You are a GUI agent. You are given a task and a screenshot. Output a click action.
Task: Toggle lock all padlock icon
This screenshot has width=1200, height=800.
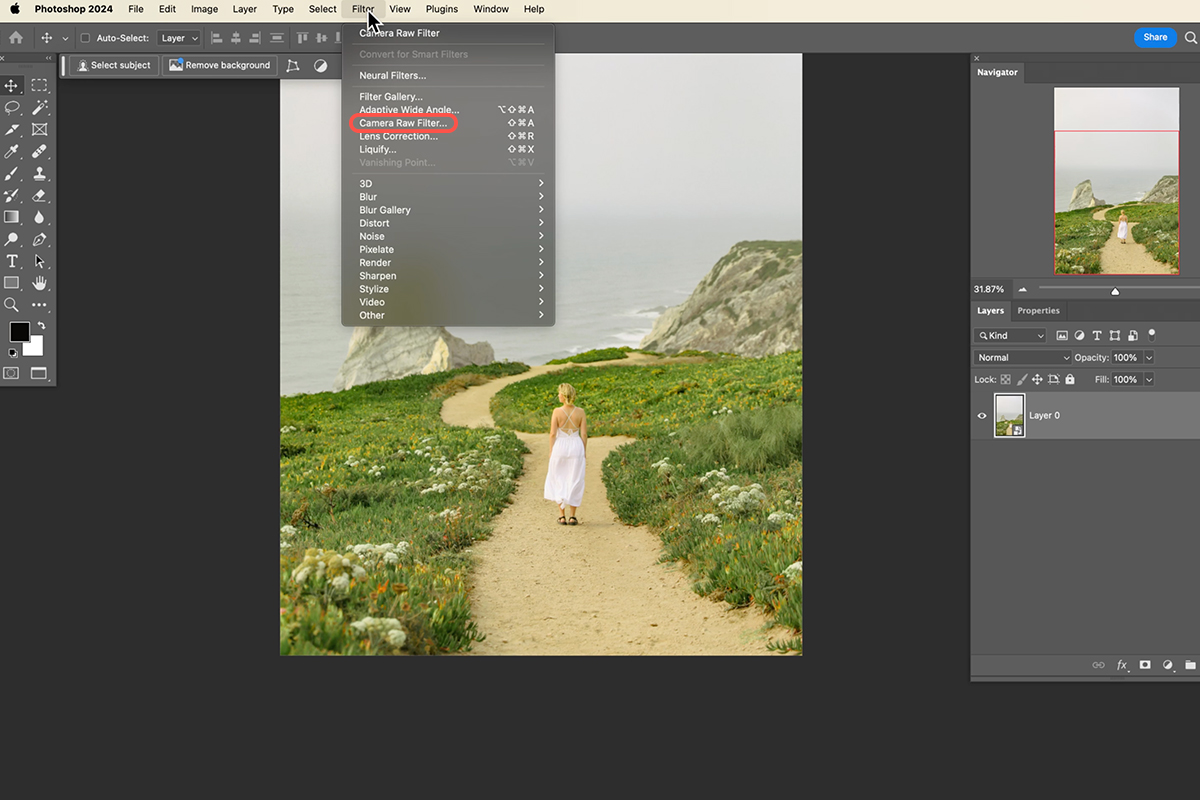point(1070,380)
